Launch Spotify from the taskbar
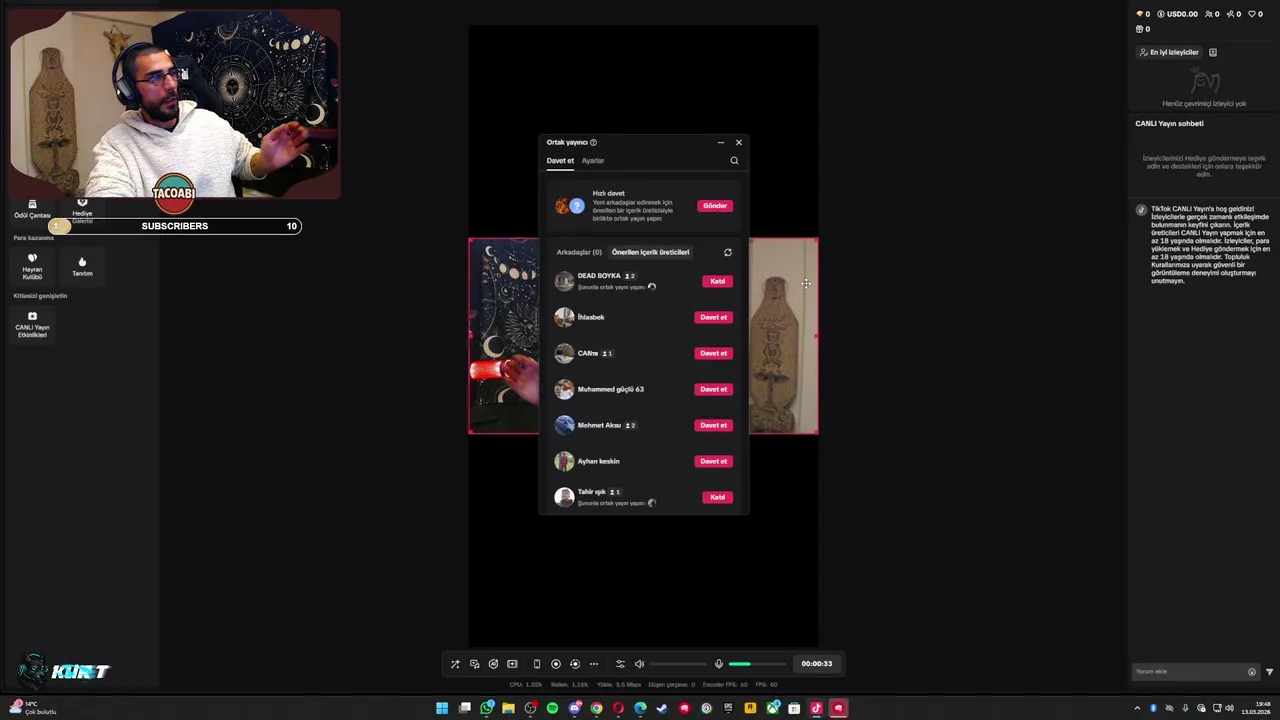The height and width of the screenshot is (720, 1280). [552, 708]
